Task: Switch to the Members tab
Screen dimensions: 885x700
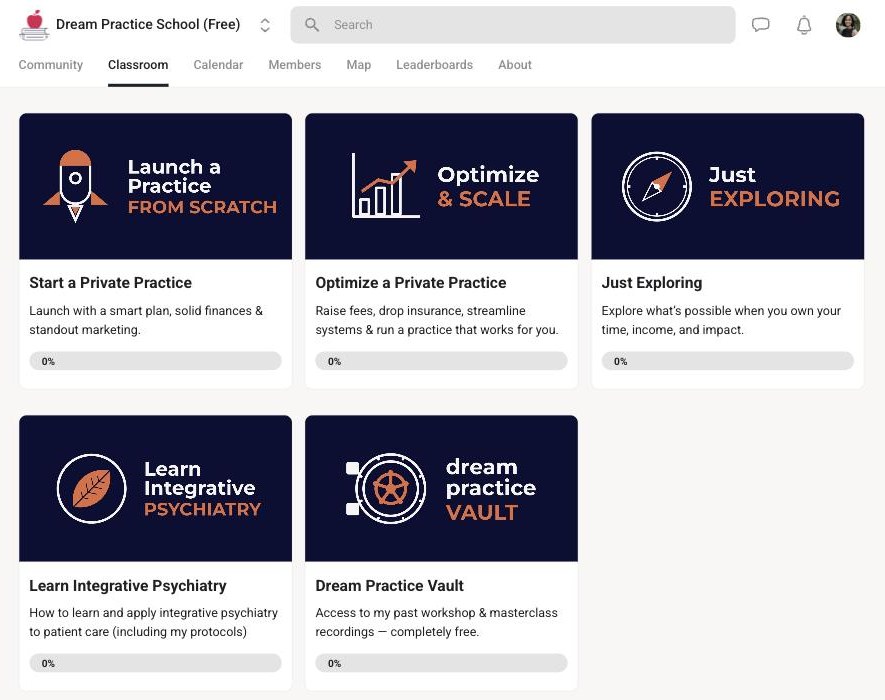Action: pos(295,65)
